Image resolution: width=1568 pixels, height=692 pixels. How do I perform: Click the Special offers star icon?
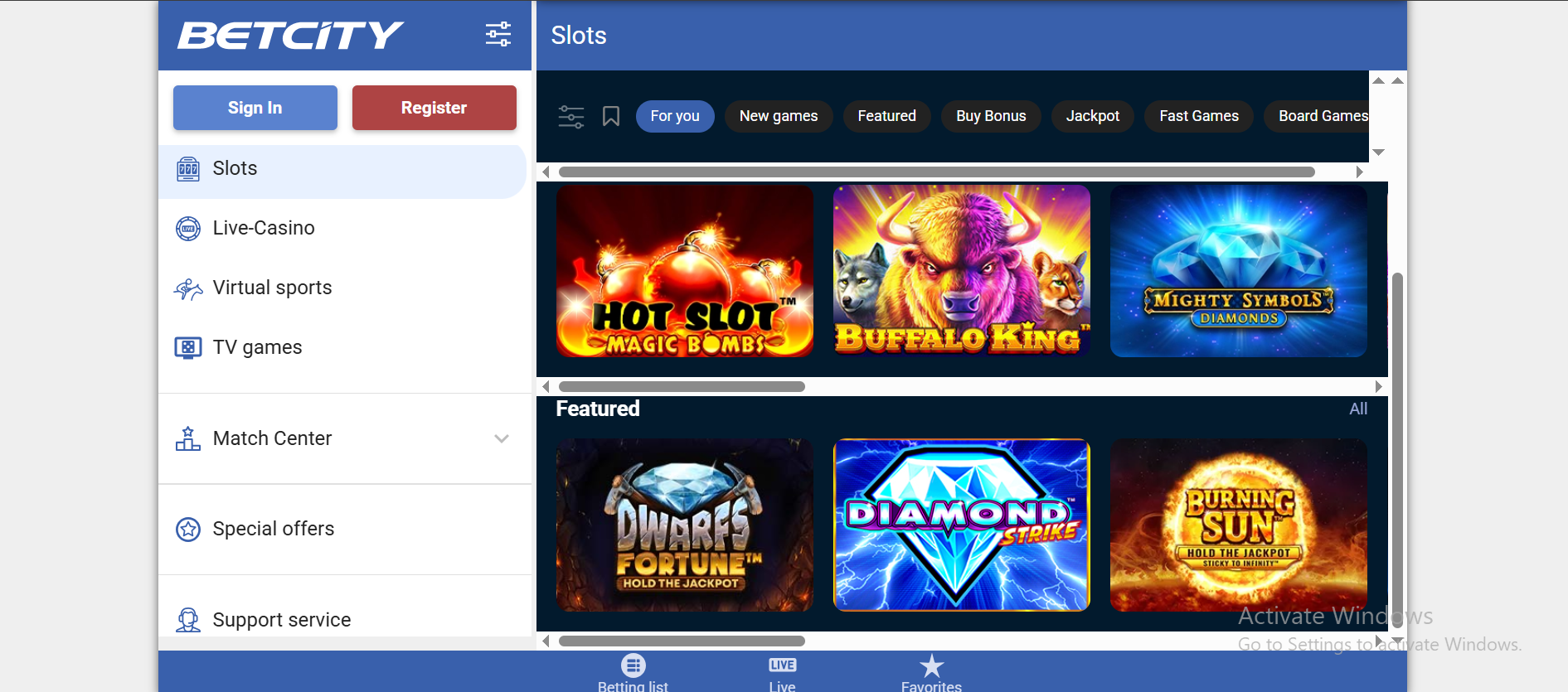[188, 529]
